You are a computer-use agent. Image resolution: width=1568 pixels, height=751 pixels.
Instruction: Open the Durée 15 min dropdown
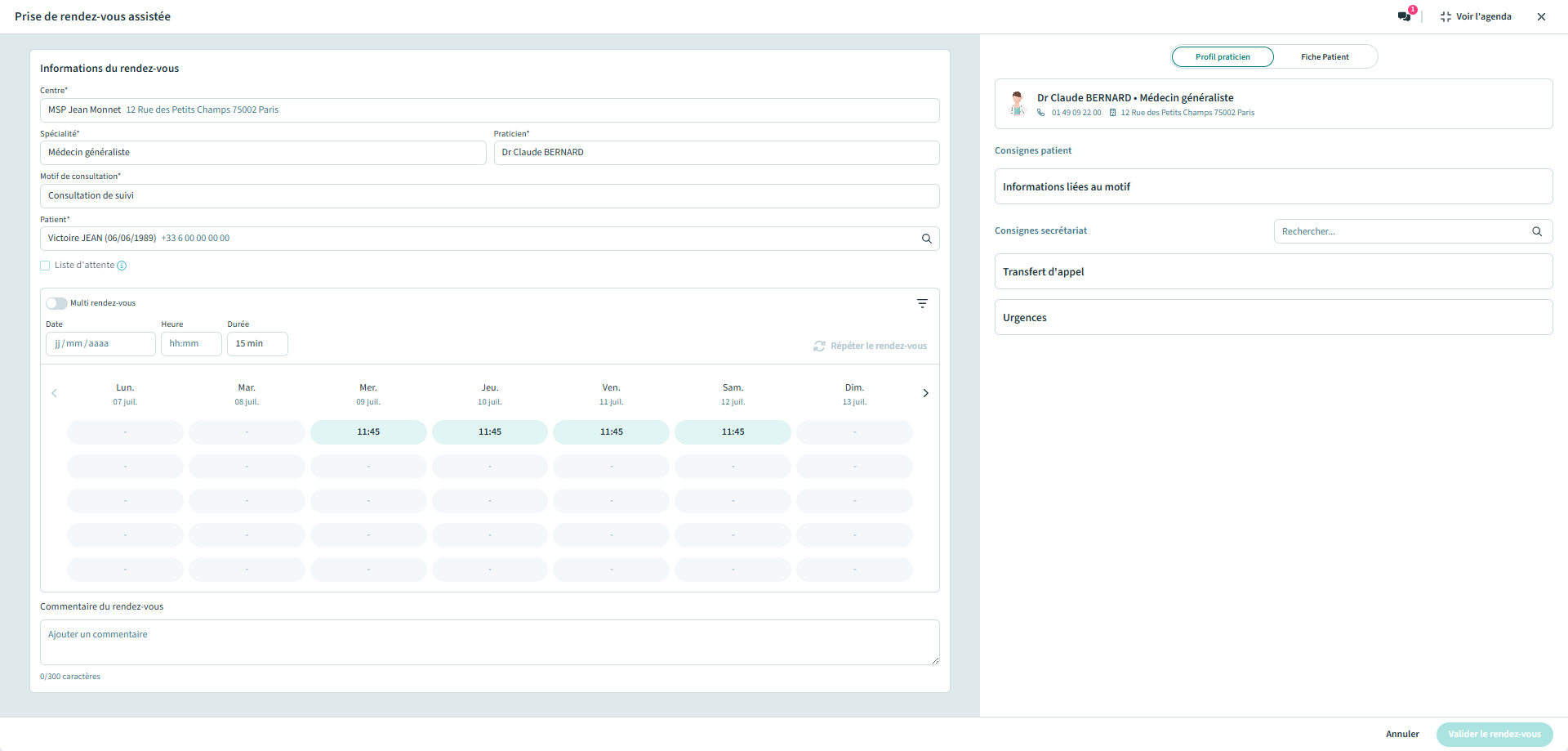coord(256,344)
